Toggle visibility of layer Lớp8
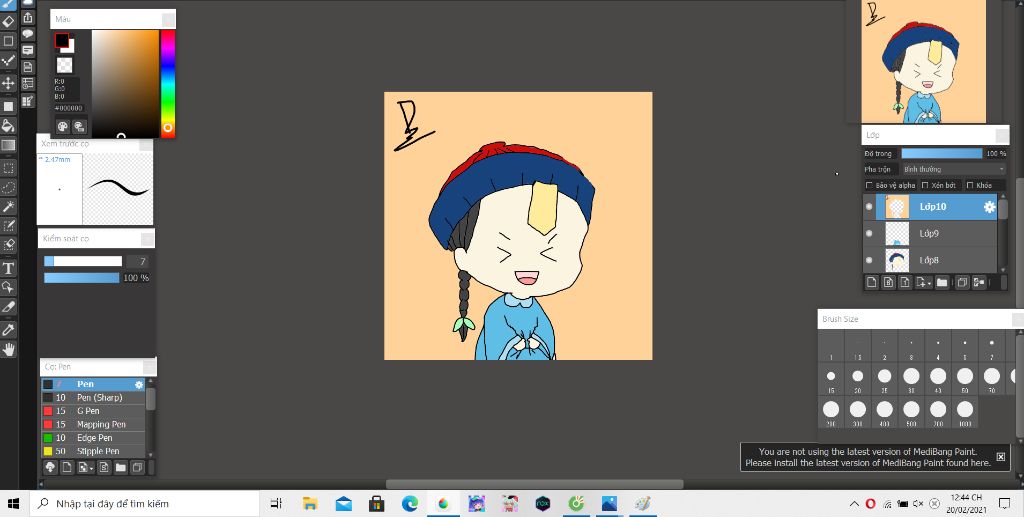This screenshot has height=517, width=1024. click(869, 260)
